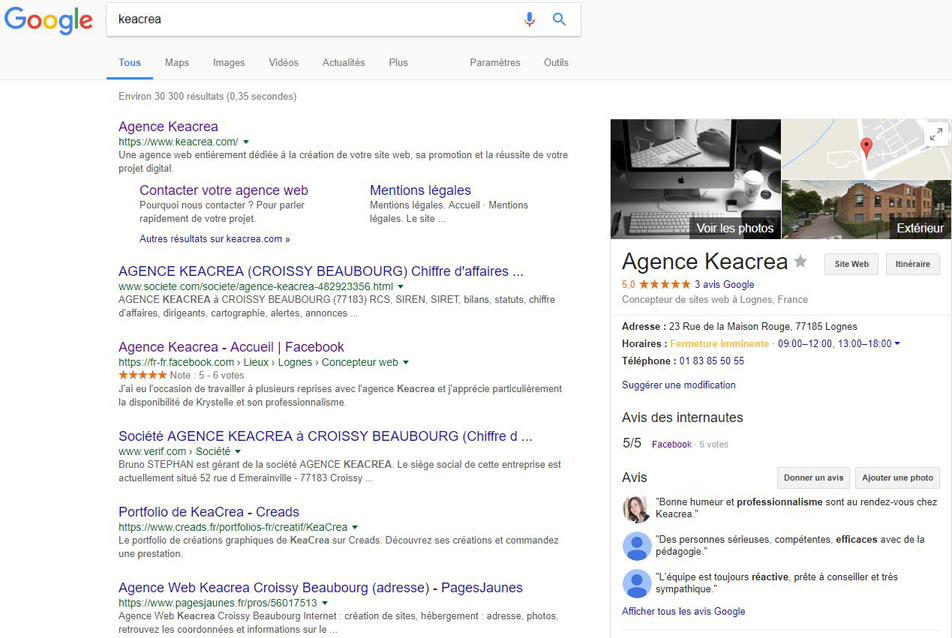Click the Google logo
Viewport: 952px width, 638px height.
tap(49, 20)
